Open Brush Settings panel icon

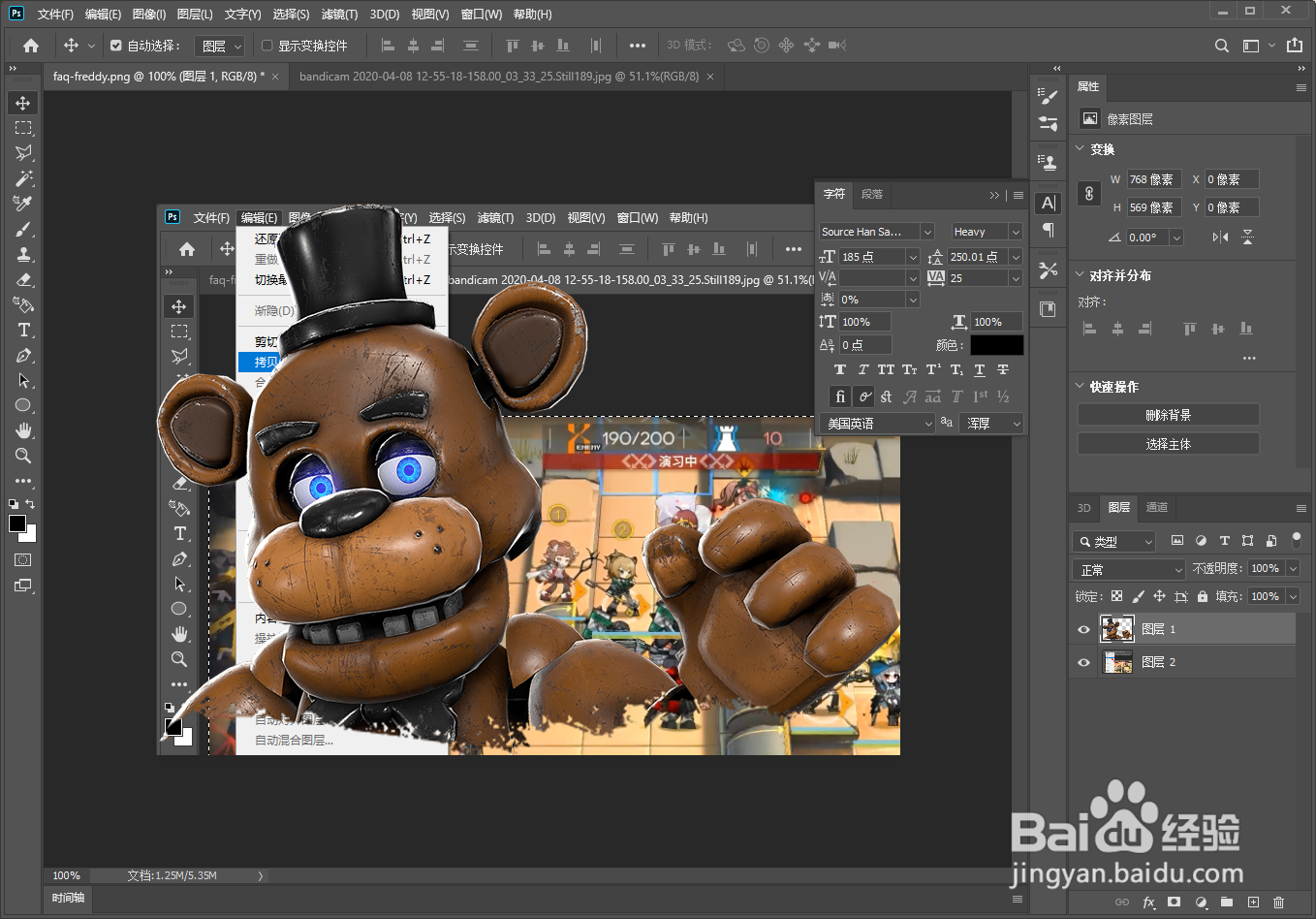pyautogui.click(x=1048, y=96)
